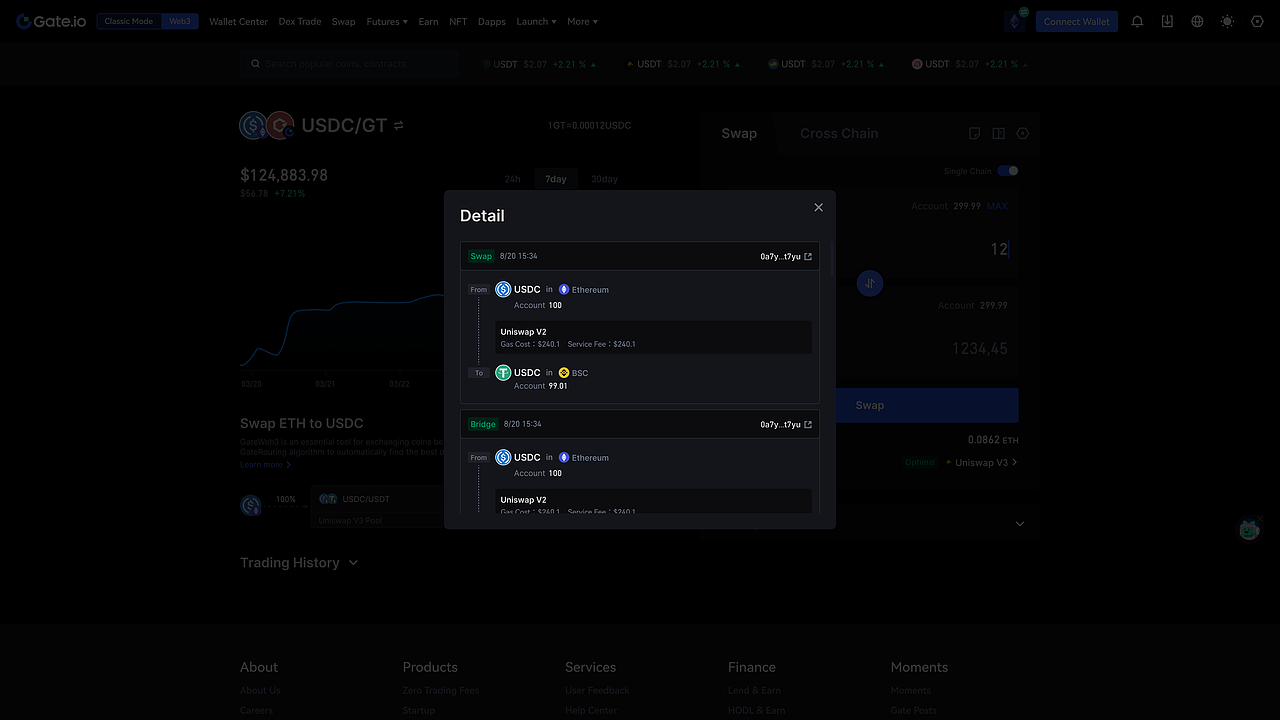Click the USDC coin icon in Swap From row
Screen dimensions: 1280x720
503,289
